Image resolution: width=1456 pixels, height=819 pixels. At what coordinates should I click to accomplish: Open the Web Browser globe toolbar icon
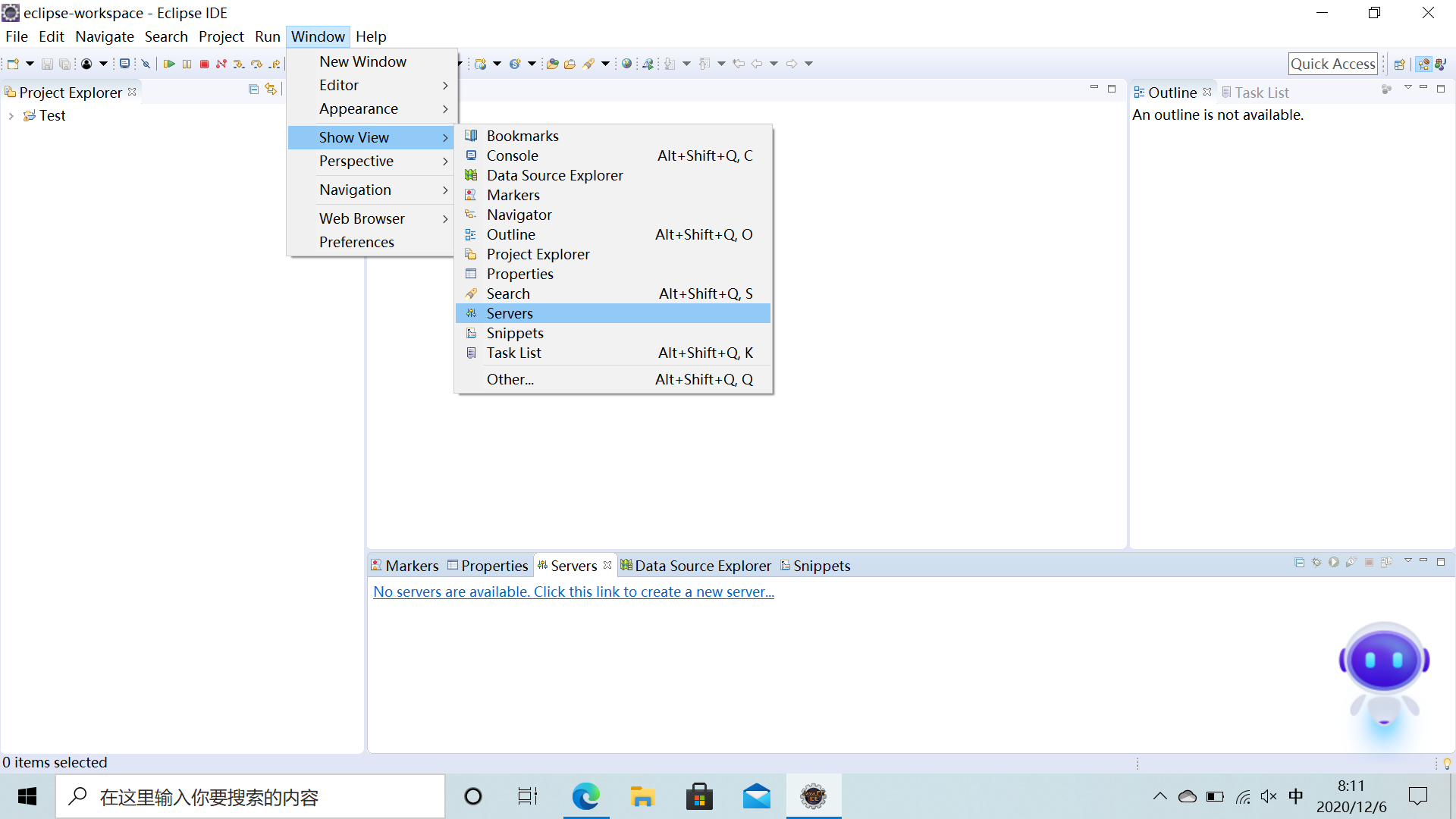point(626,64)
